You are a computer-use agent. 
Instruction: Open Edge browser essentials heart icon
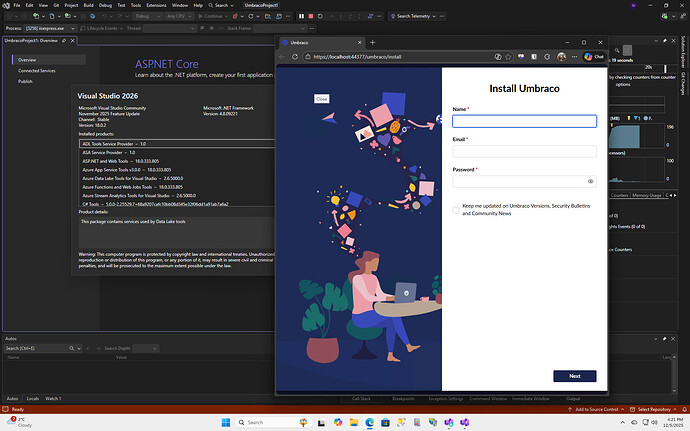point(521,57)
